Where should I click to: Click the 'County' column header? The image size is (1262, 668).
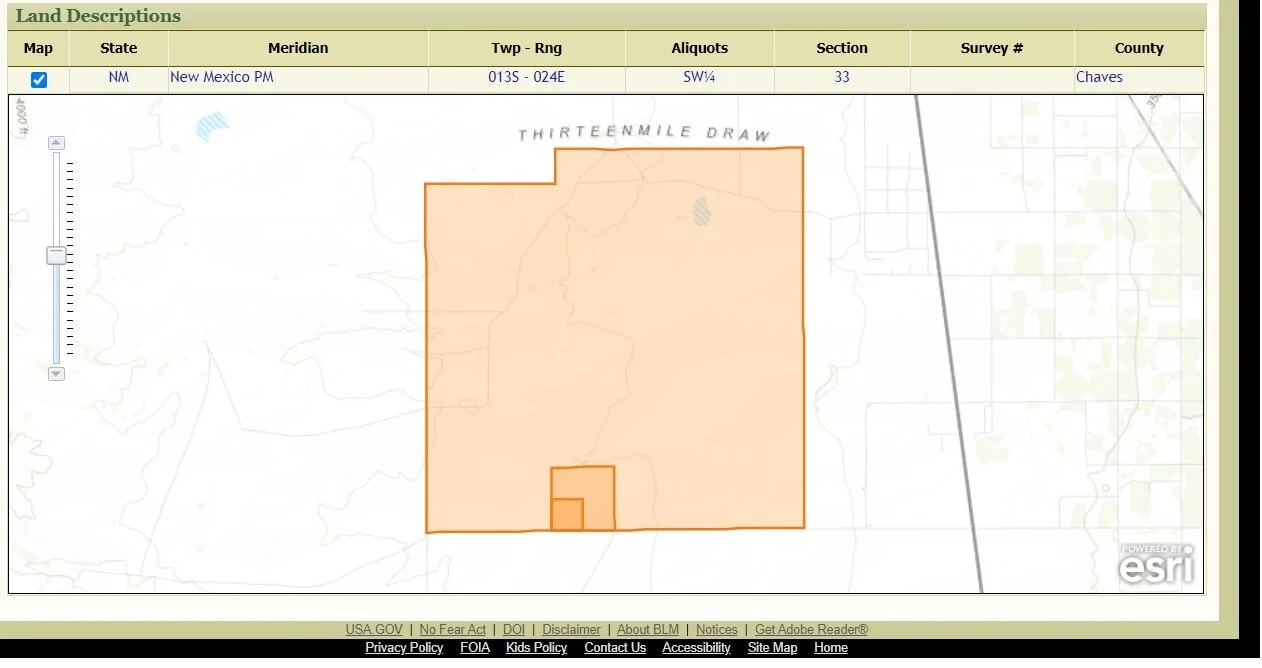tap(1139, 48)
